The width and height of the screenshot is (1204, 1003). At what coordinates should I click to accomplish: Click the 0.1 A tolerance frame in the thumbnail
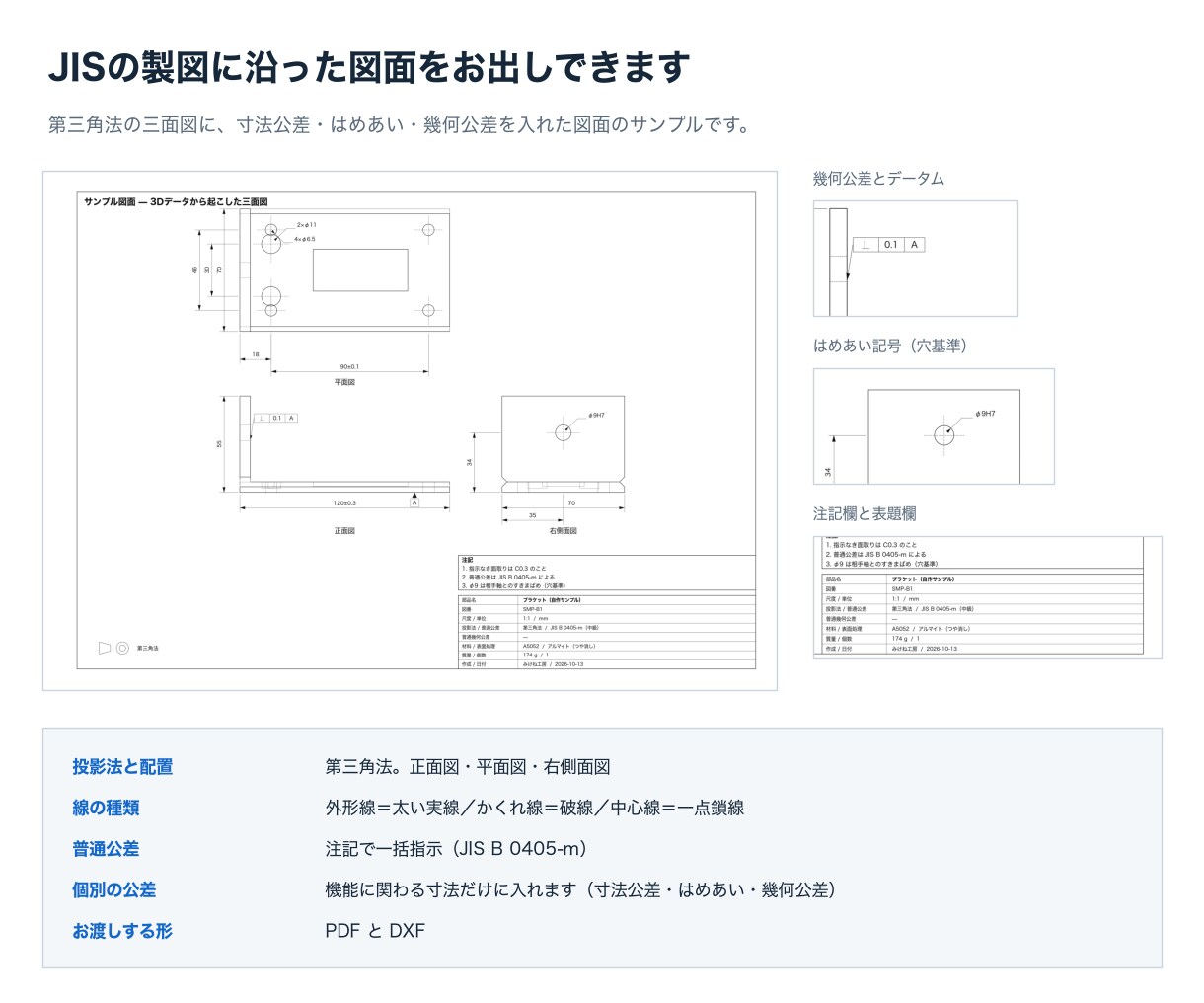(888, 245)
